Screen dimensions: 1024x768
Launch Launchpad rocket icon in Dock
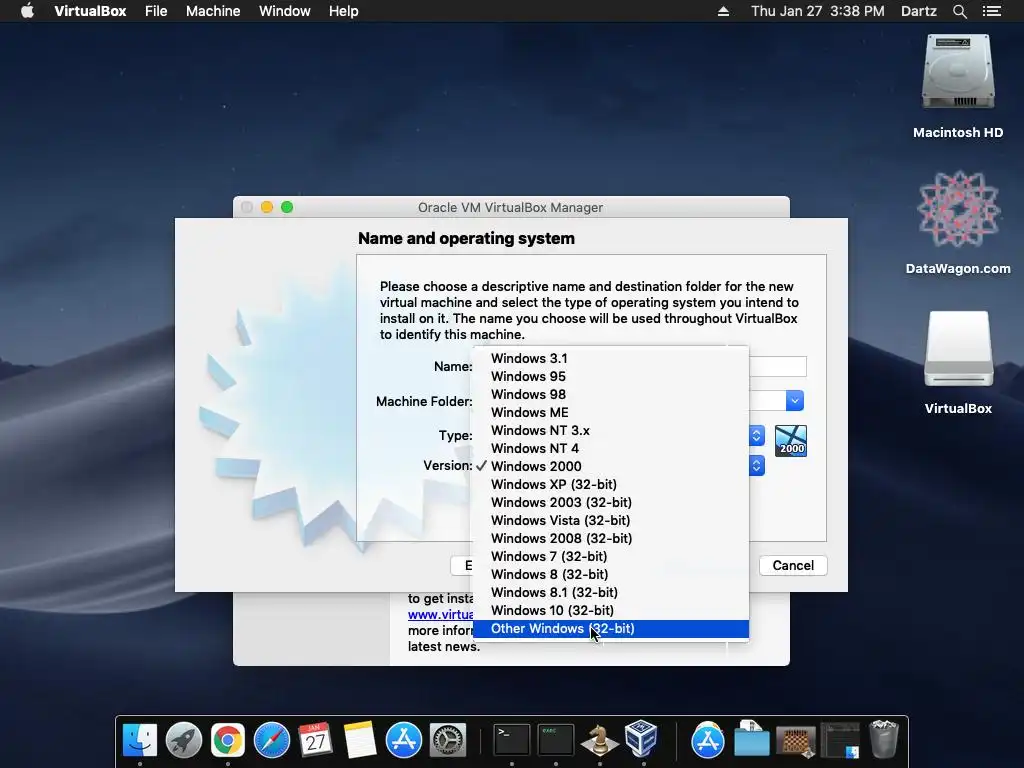tap(184, 740)
